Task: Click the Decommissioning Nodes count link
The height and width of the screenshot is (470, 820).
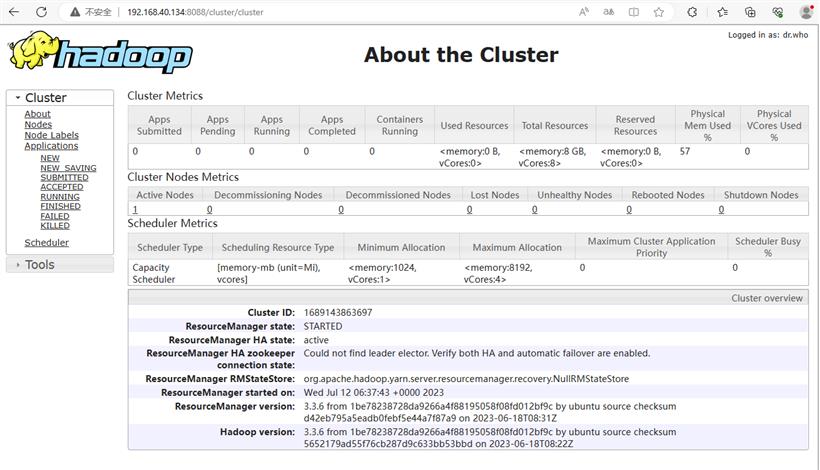Action: click(209, 210)
